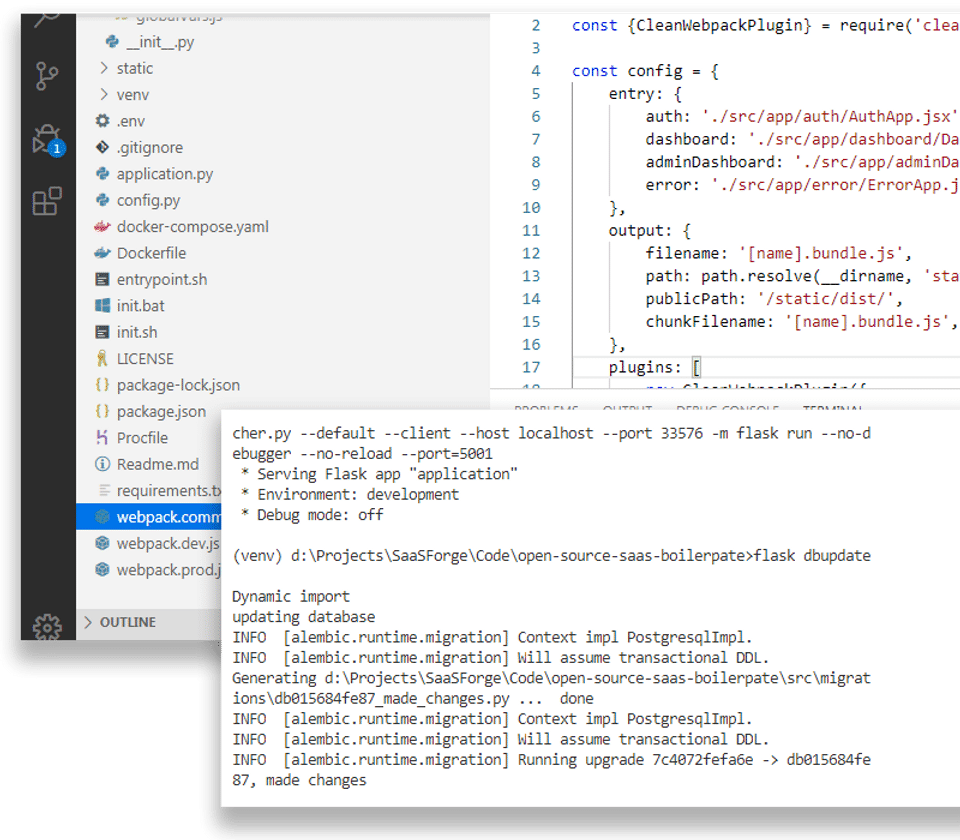Open the Source Control view icon

[x=47, y=76]
